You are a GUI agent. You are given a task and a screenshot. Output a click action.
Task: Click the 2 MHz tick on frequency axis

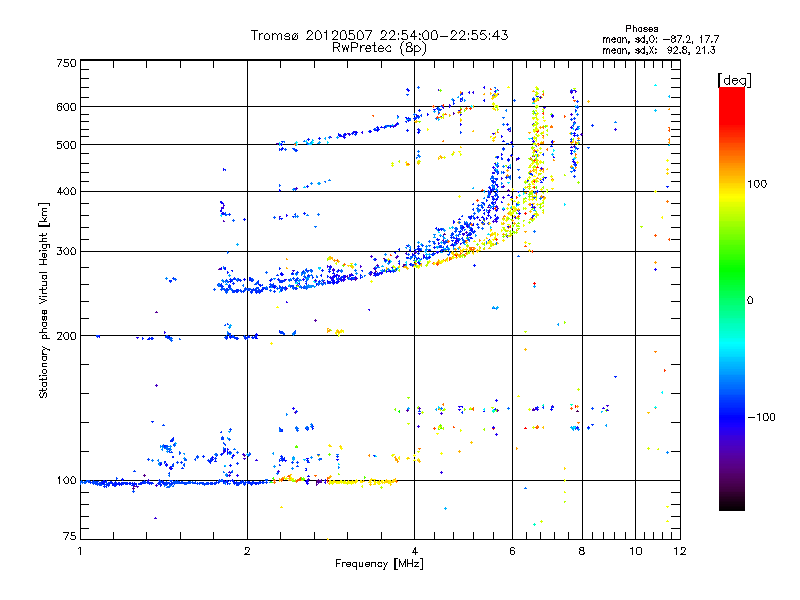[x=247, y=551]
